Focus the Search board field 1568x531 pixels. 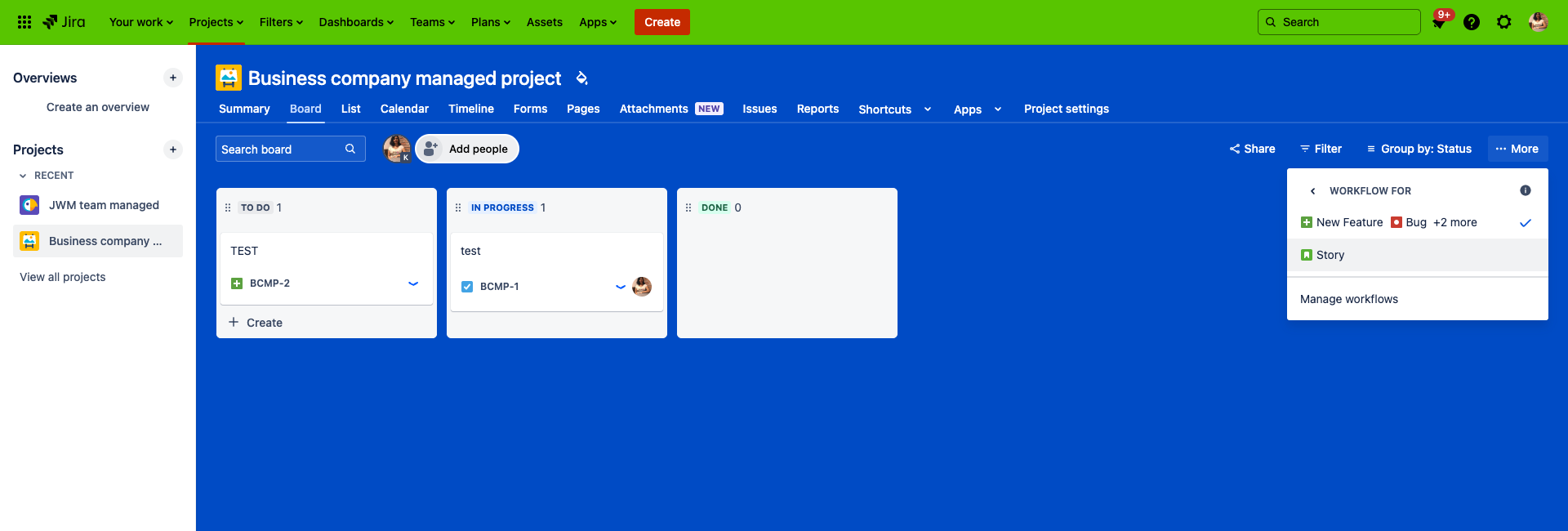click(x=290, y=149)
